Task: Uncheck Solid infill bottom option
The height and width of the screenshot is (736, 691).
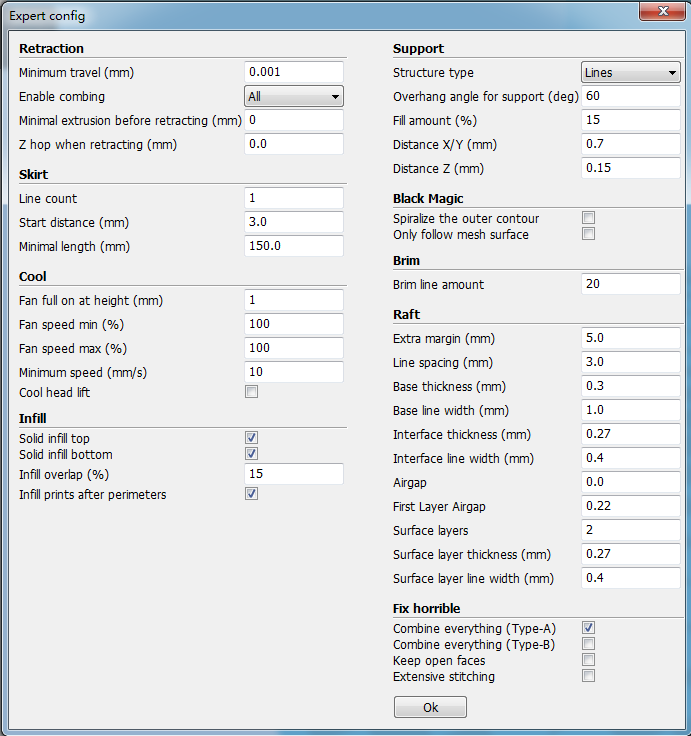Action: [x=252, y=454]
